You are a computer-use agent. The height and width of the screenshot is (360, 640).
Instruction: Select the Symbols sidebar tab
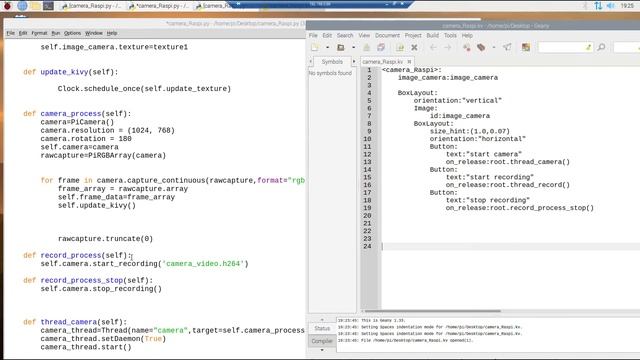pos(332,62)
